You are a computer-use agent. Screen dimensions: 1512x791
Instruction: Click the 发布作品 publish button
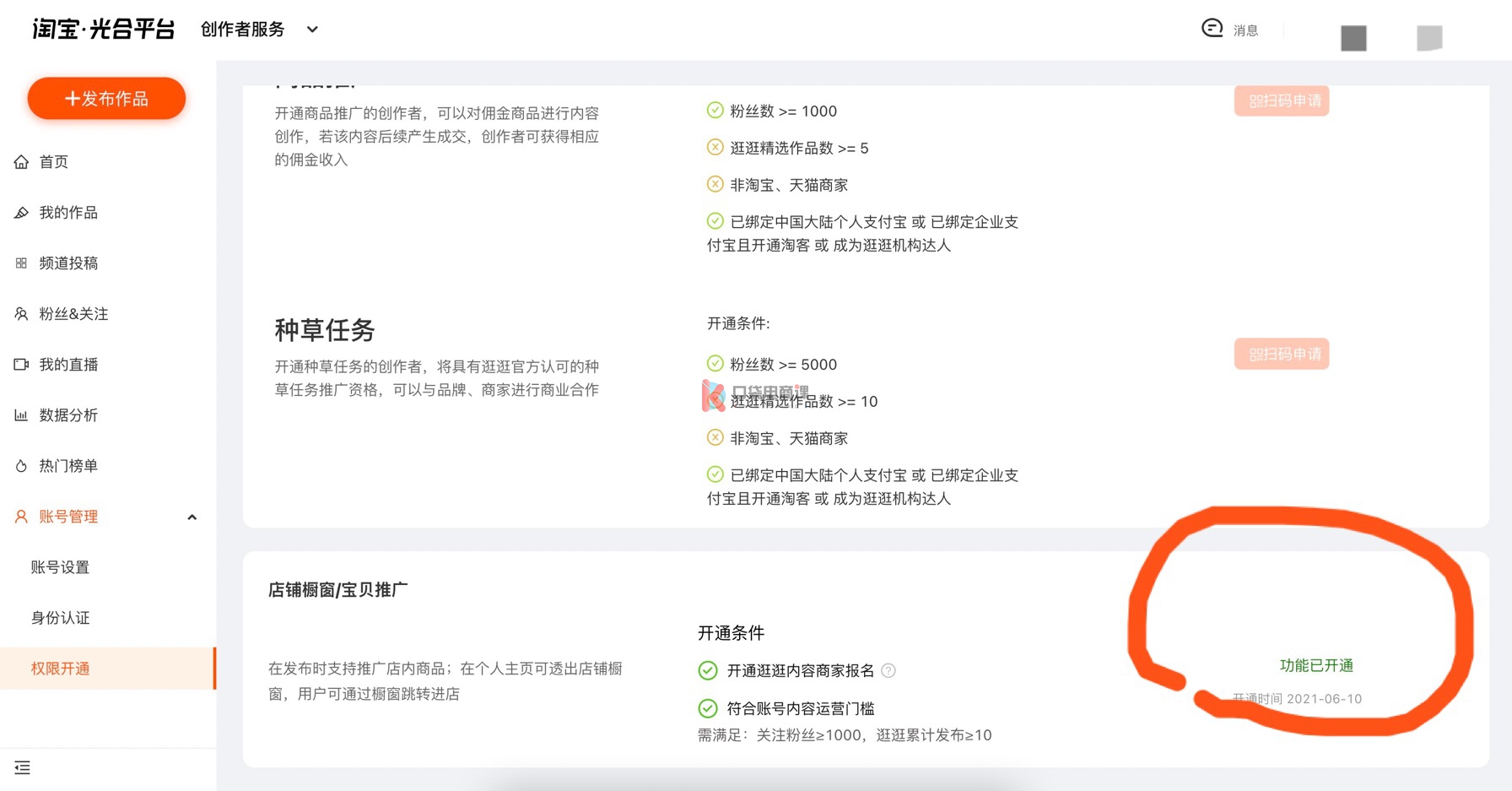(106, 99)
